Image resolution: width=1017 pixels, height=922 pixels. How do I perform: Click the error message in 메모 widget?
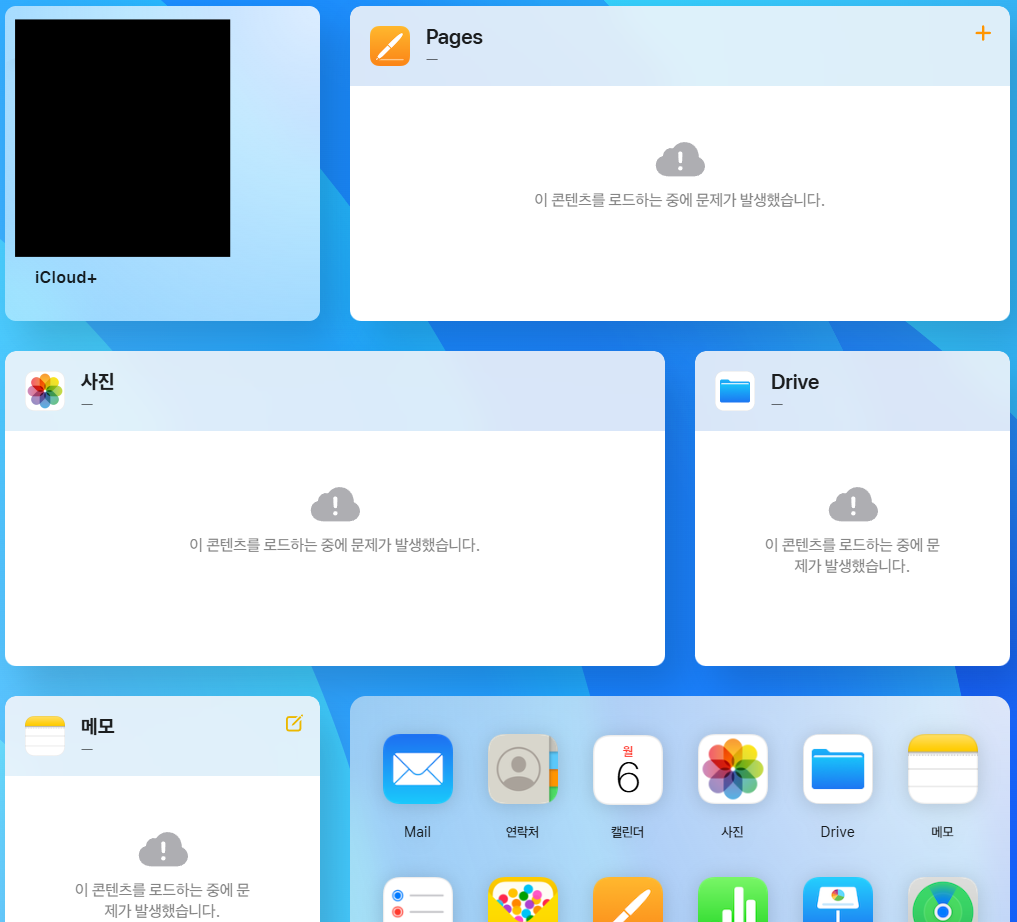click(162, 900)
